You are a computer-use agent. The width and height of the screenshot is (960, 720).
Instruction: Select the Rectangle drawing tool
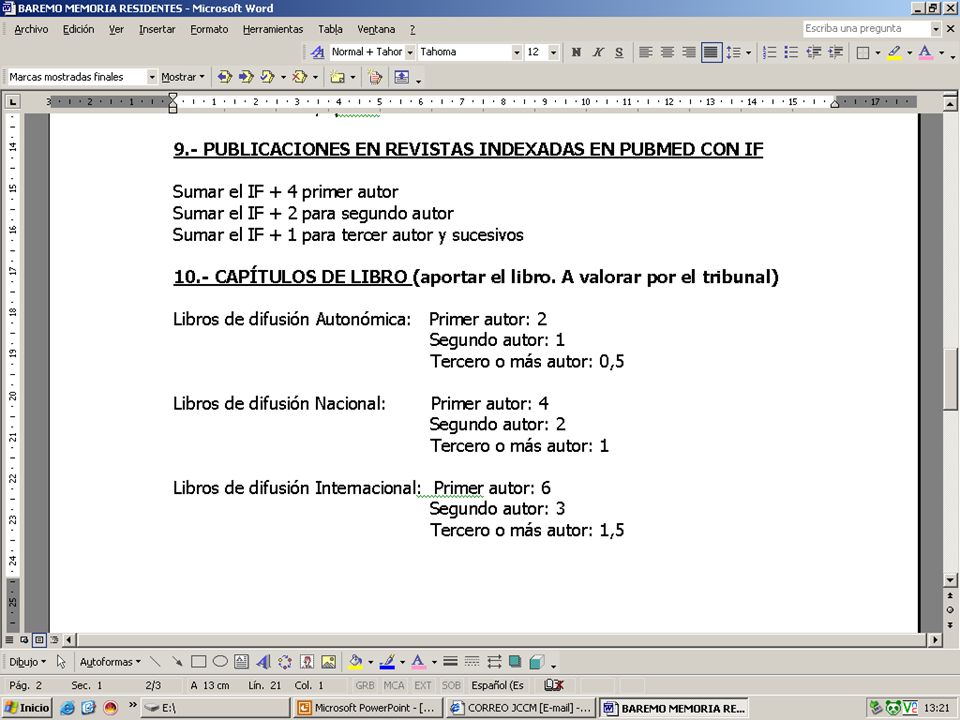pos(198,662)
